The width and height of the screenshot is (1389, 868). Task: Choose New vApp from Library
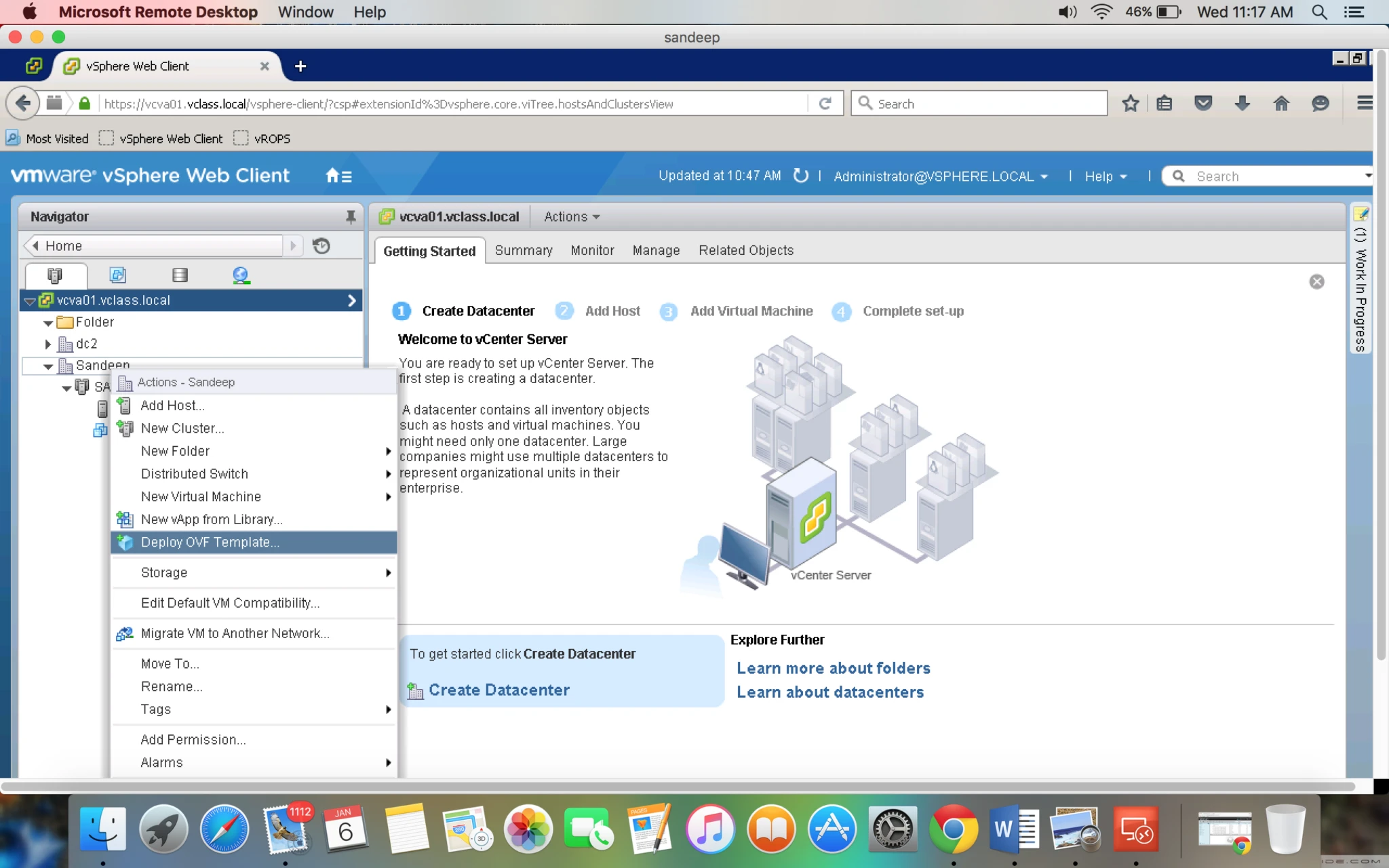[x=254, y=519]
